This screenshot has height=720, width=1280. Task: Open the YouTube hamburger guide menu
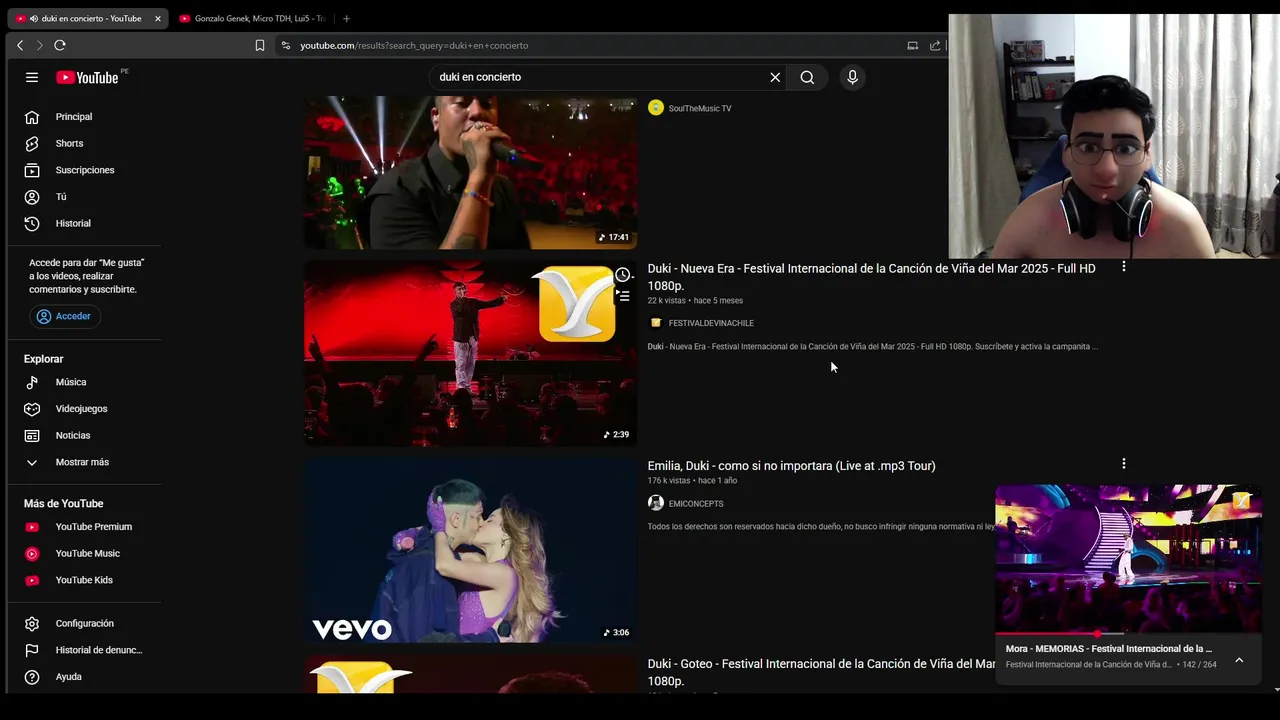(32, 77)
